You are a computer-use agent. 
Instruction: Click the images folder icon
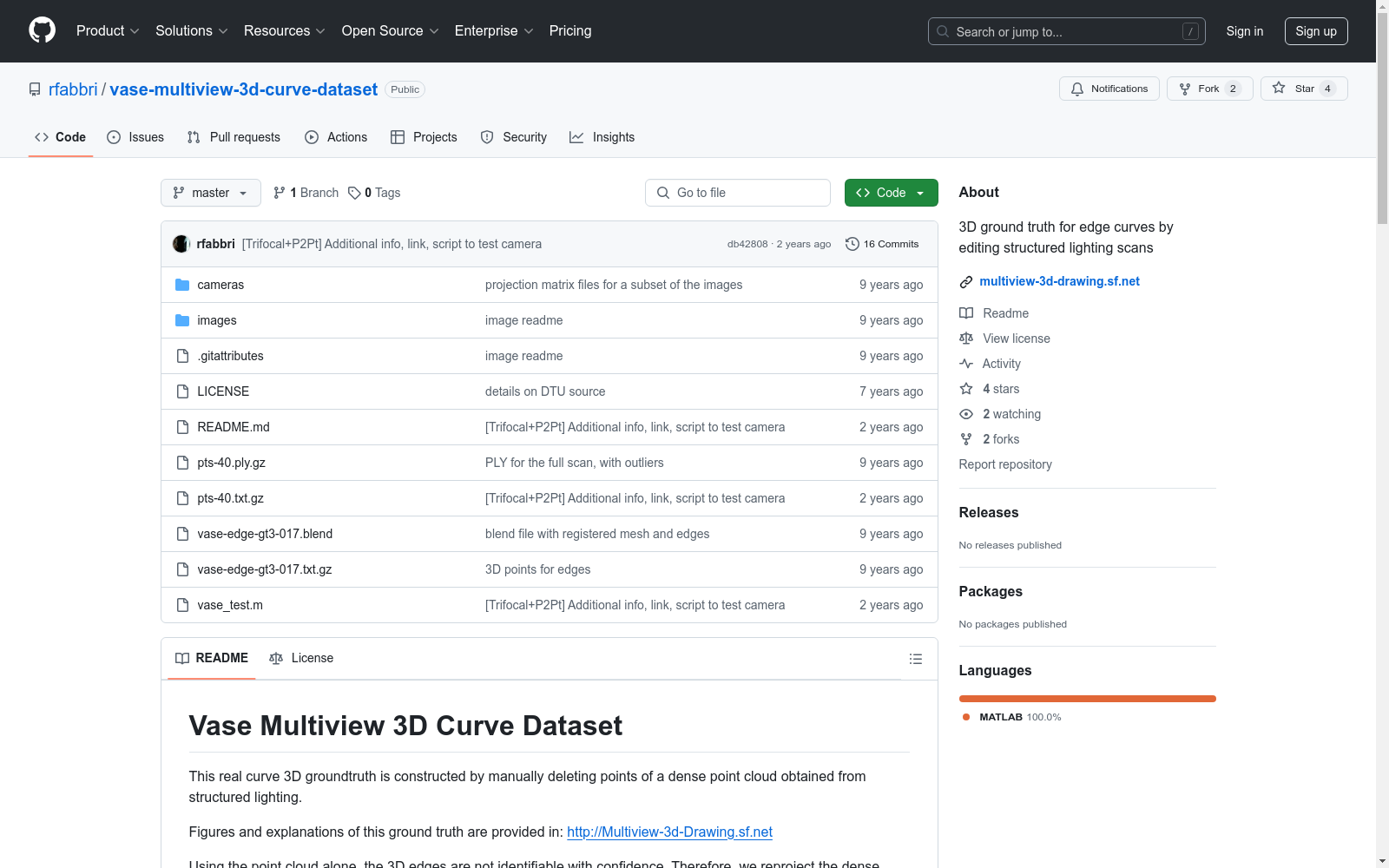(182, 320)
